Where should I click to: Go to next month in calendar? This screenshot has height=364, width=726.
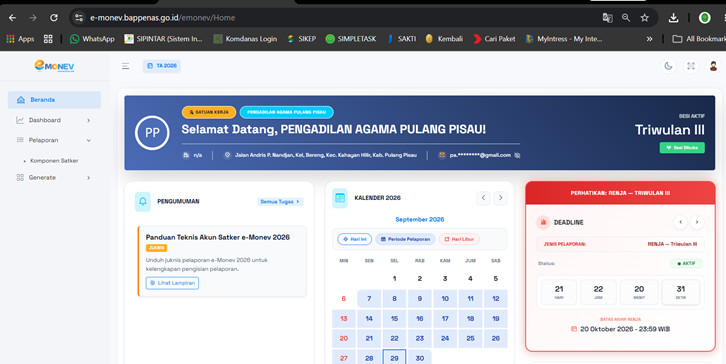500,198
